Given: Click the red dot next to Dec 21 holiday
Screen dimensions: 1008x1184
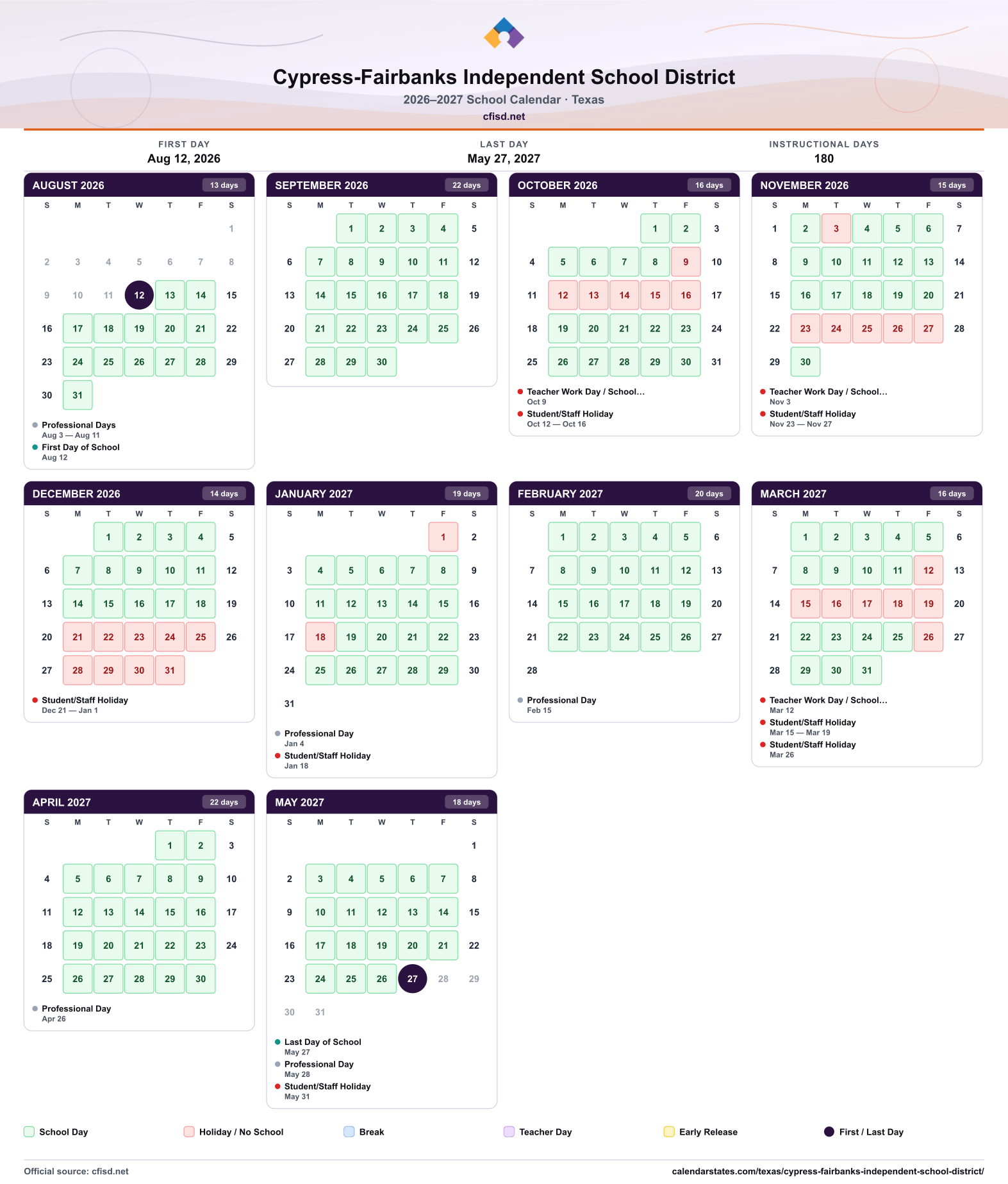Looking at the screenshot, I should click(x=35, y=700).
